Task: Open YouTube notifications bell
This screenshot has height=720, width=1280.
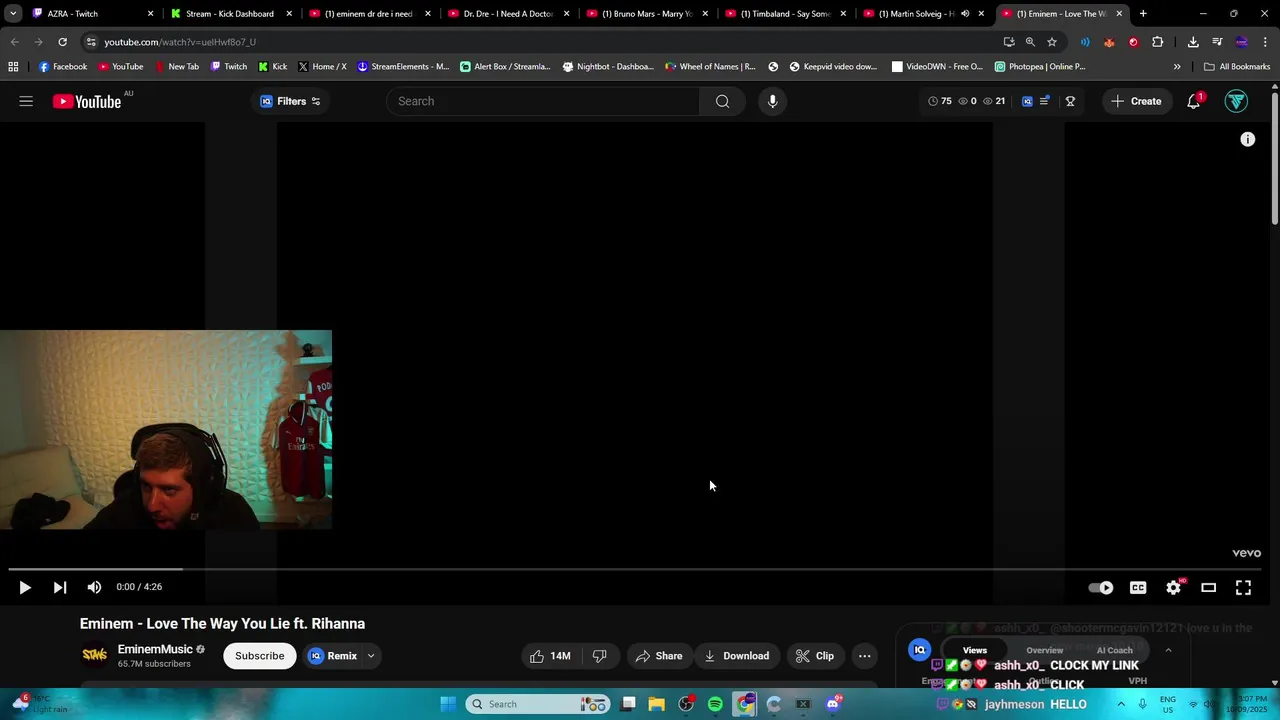Action: coord(1194,101)
